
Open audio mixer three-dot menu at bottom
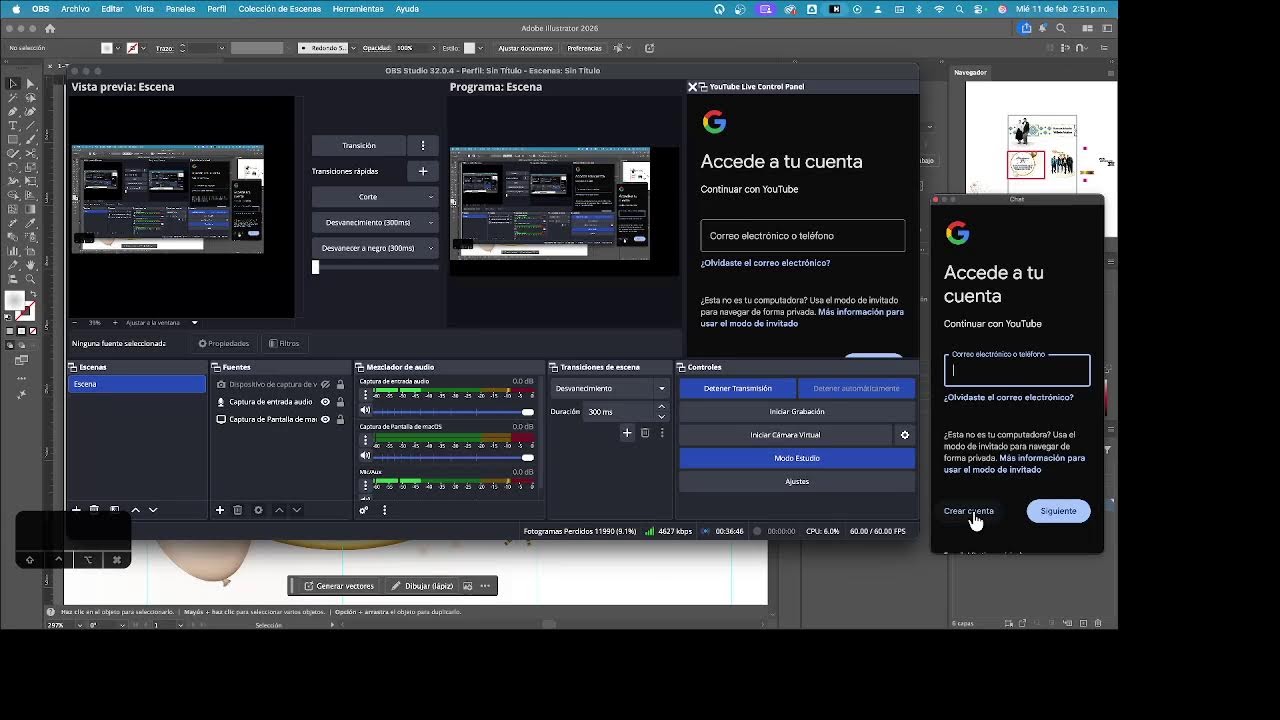[x=384, y=510]
